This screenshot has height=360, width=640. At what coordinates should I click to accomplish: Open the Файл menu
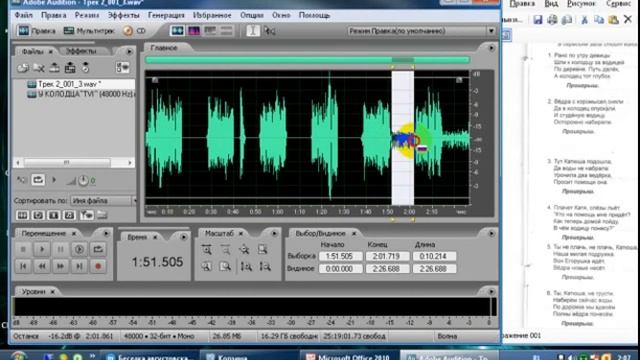point(24,15)
